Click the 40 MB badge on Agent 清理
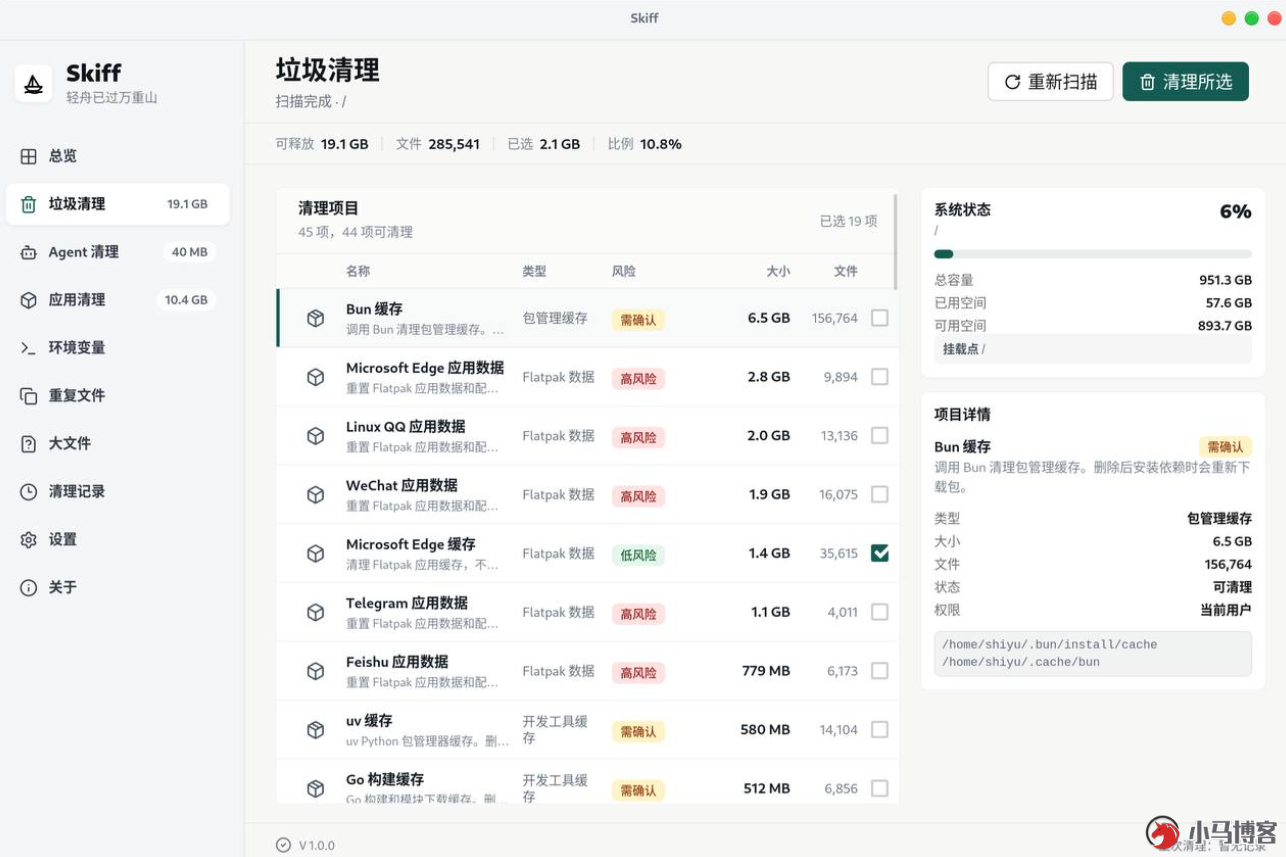 pos(189,252)
